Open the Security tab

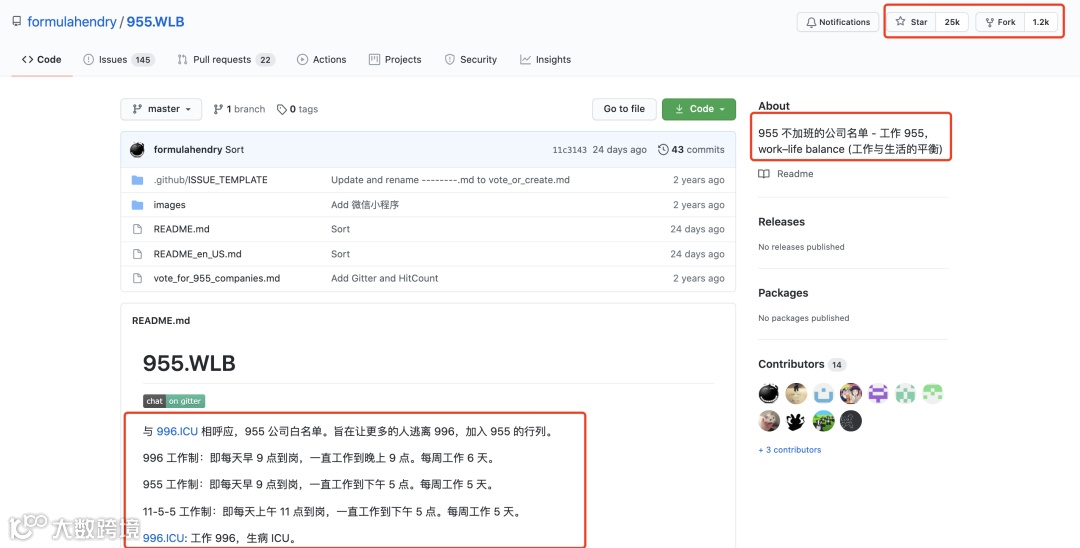coord(470,60)
